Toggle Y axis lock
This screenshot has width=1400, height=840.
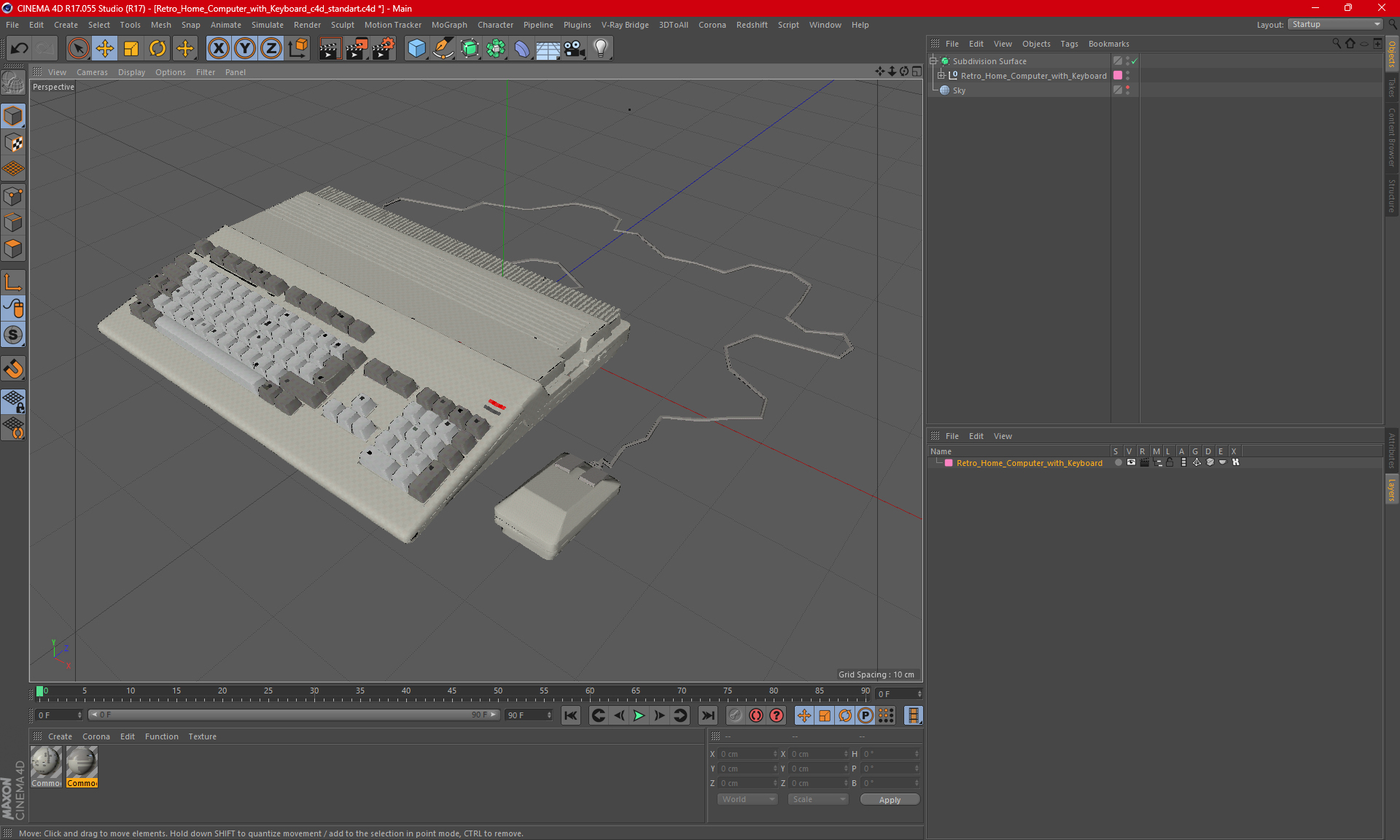[245, 48]
